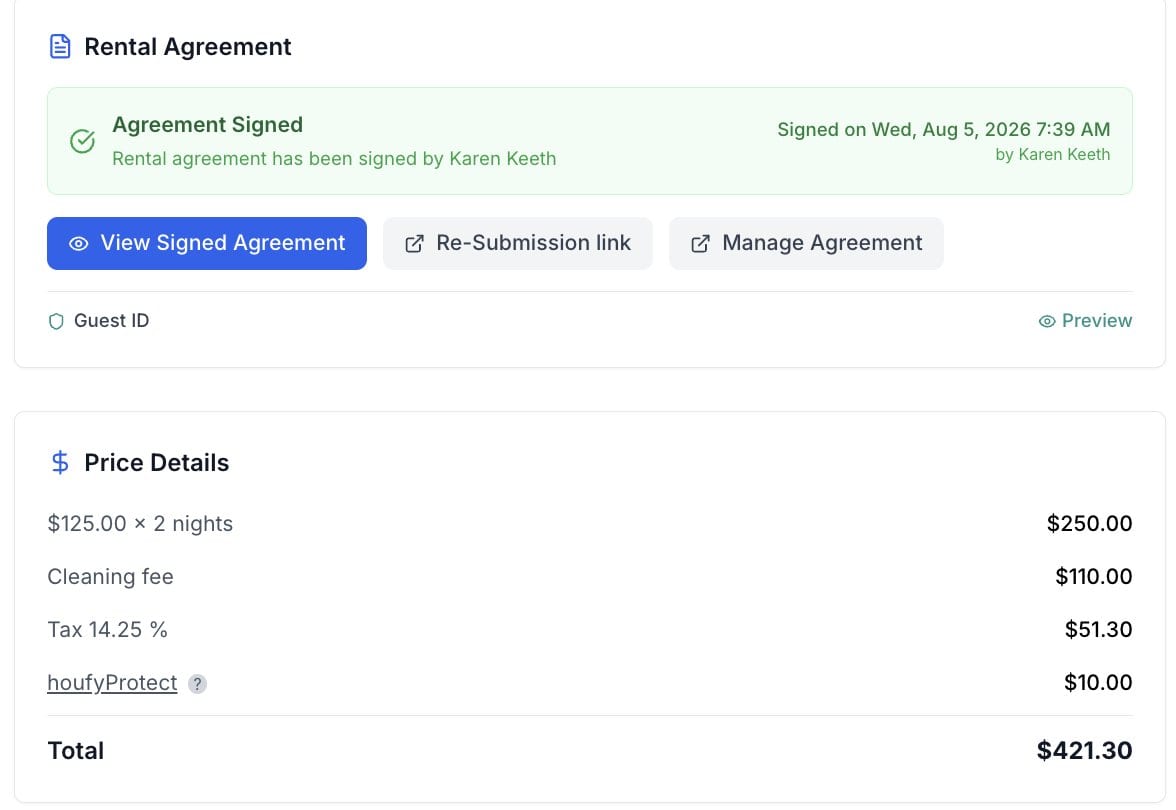Click the Guest ID label

tap(111, 320)
